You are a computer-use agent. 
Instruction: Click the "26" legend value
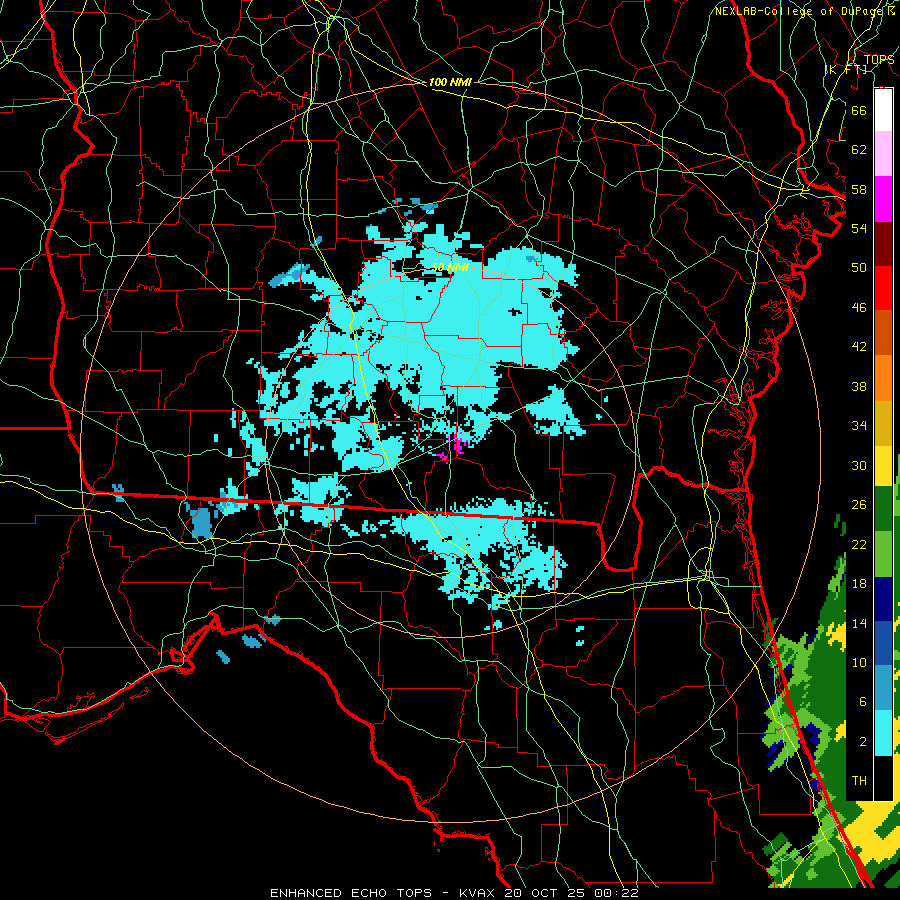pos(859,505)
